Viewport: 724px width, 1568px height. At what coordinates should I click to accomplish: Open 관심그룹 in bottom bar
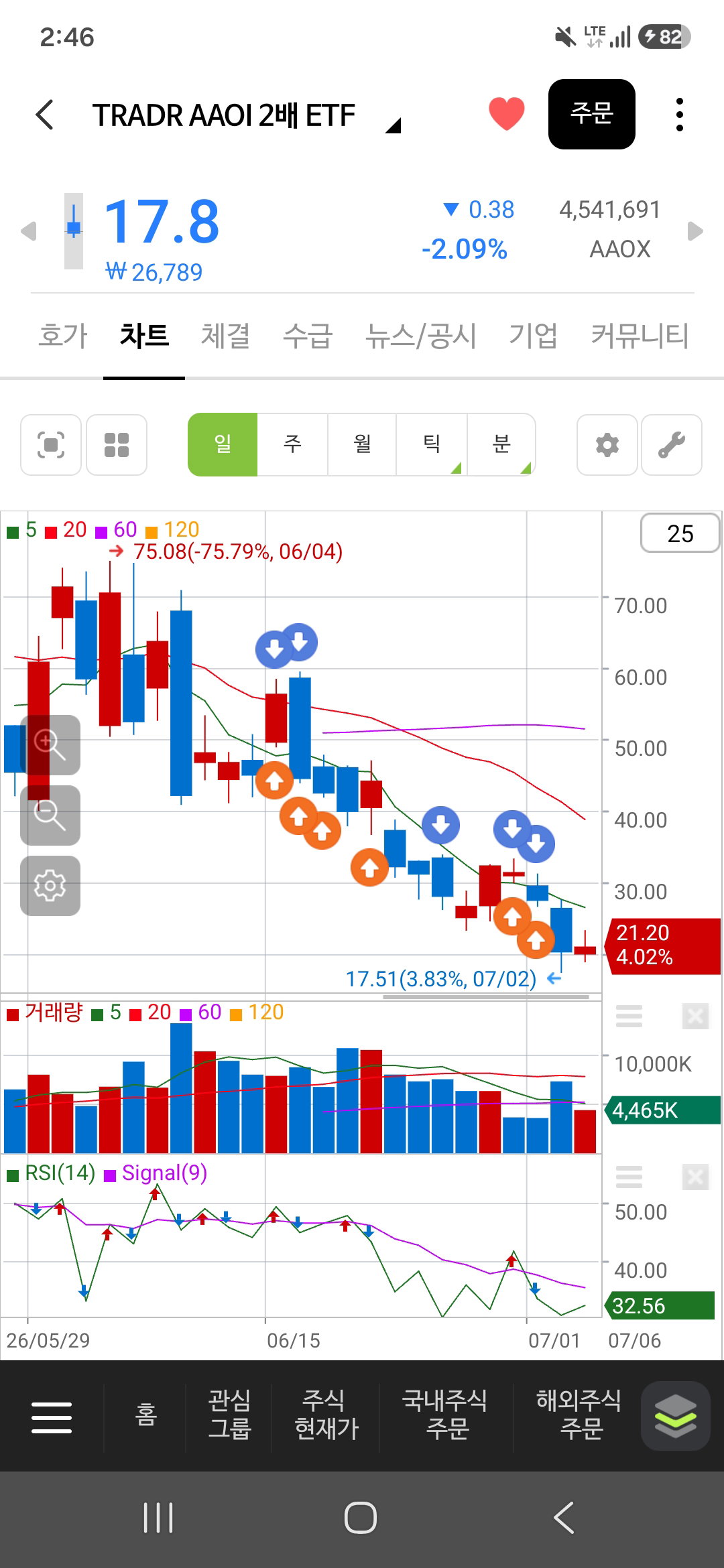click(229, 1415)
